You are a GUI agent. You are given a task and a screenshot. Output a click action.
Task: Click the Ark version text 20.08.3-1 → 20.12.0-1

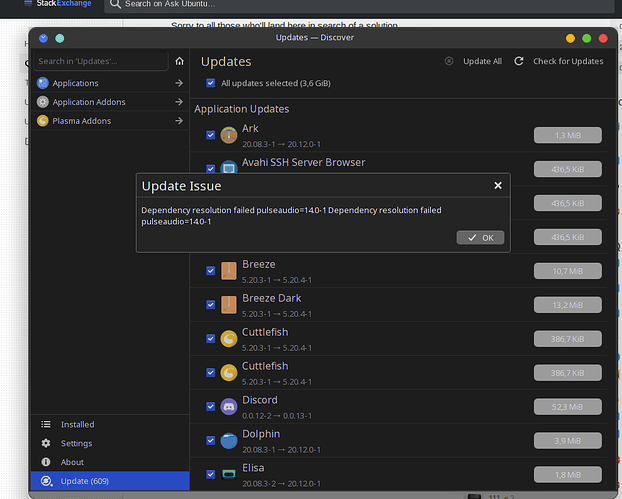point(281,144)
